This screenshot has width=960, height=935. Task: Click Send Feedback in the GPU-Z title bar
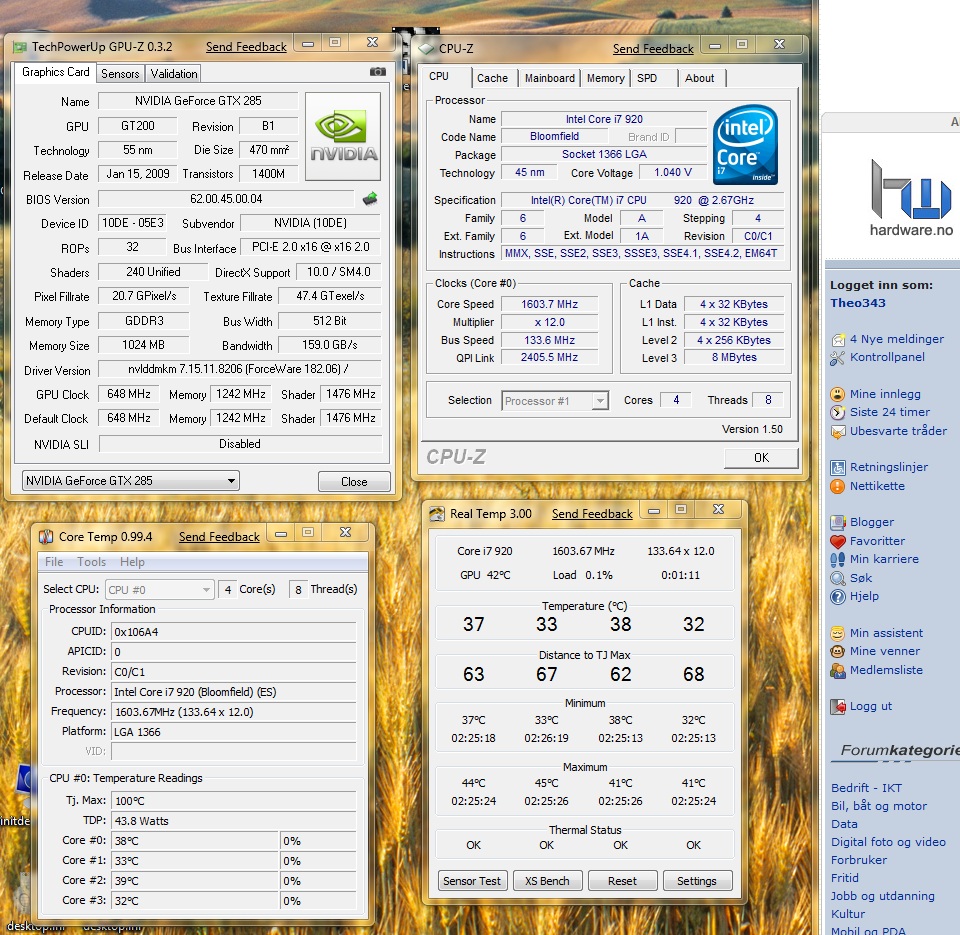pos(246,47)
